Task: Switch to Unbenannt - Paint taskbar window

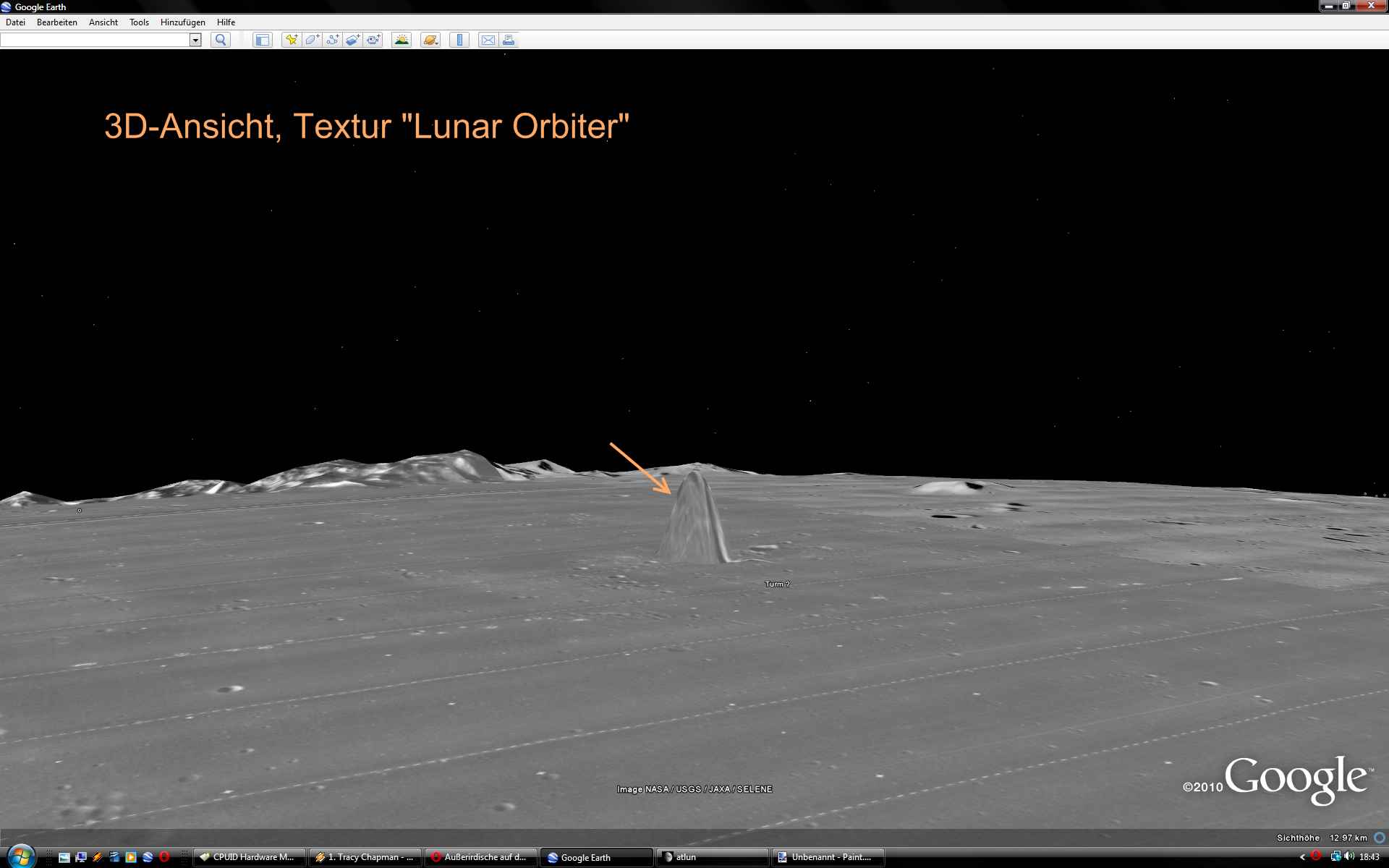Action: click(x=828, y=857)
